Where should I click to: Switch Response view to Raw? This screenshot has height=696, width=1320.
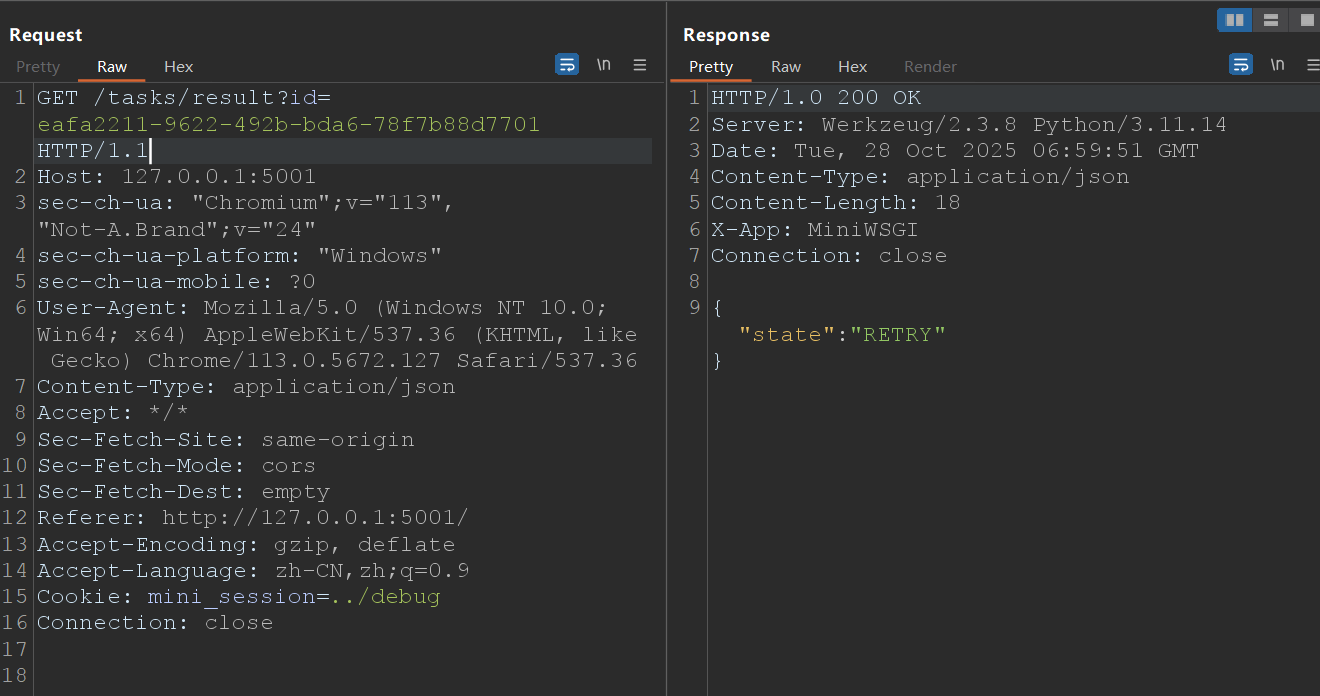(x=786, y=67)
